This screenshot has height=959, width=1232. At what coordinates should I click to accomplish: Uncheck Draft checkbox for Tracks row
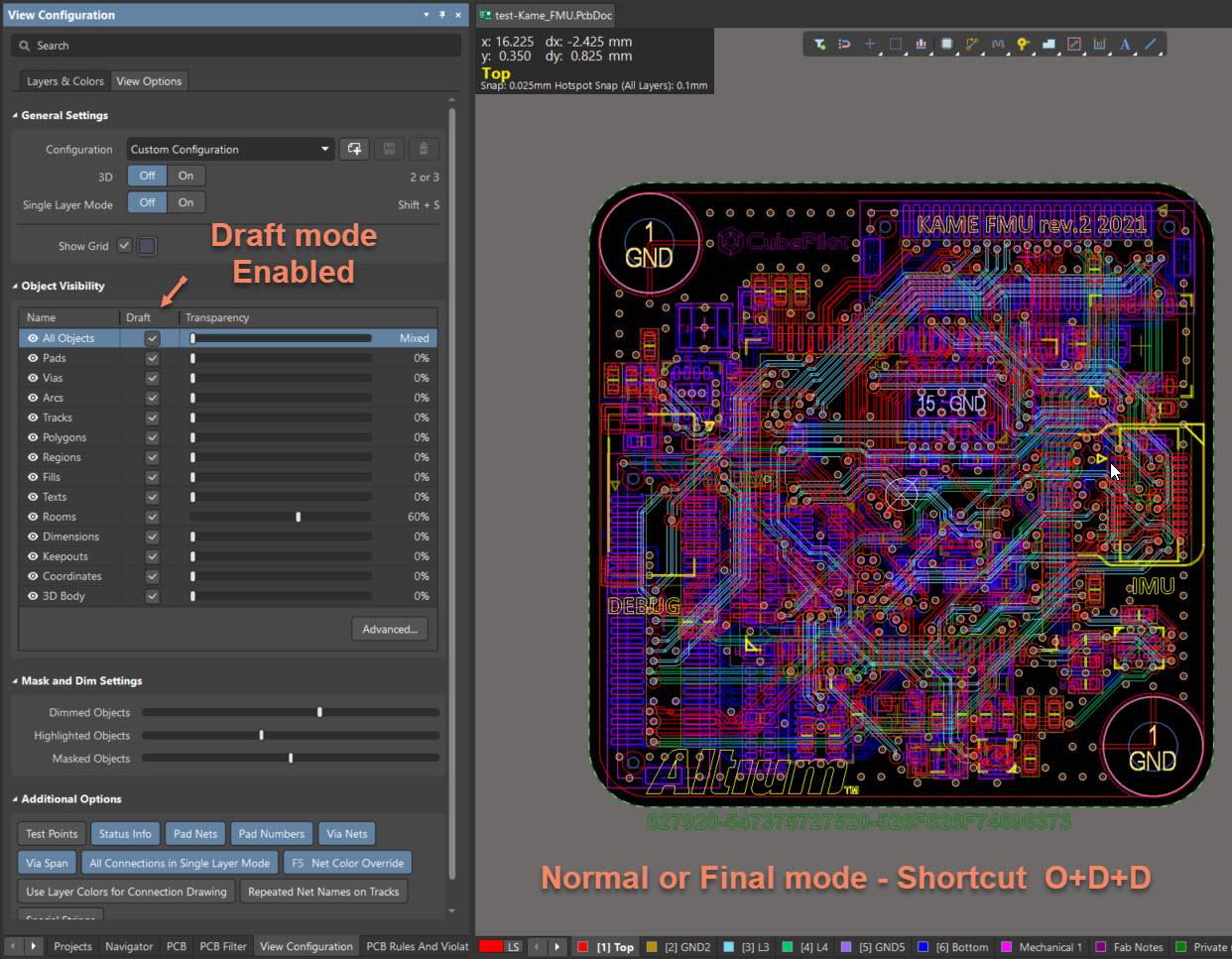tap(152, 418)
